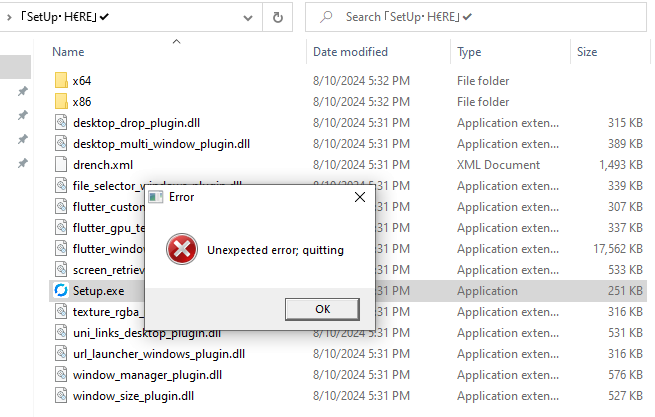Click the x64 folder icon
Viewport: 655px width, 417px height.
click(61, 81)
